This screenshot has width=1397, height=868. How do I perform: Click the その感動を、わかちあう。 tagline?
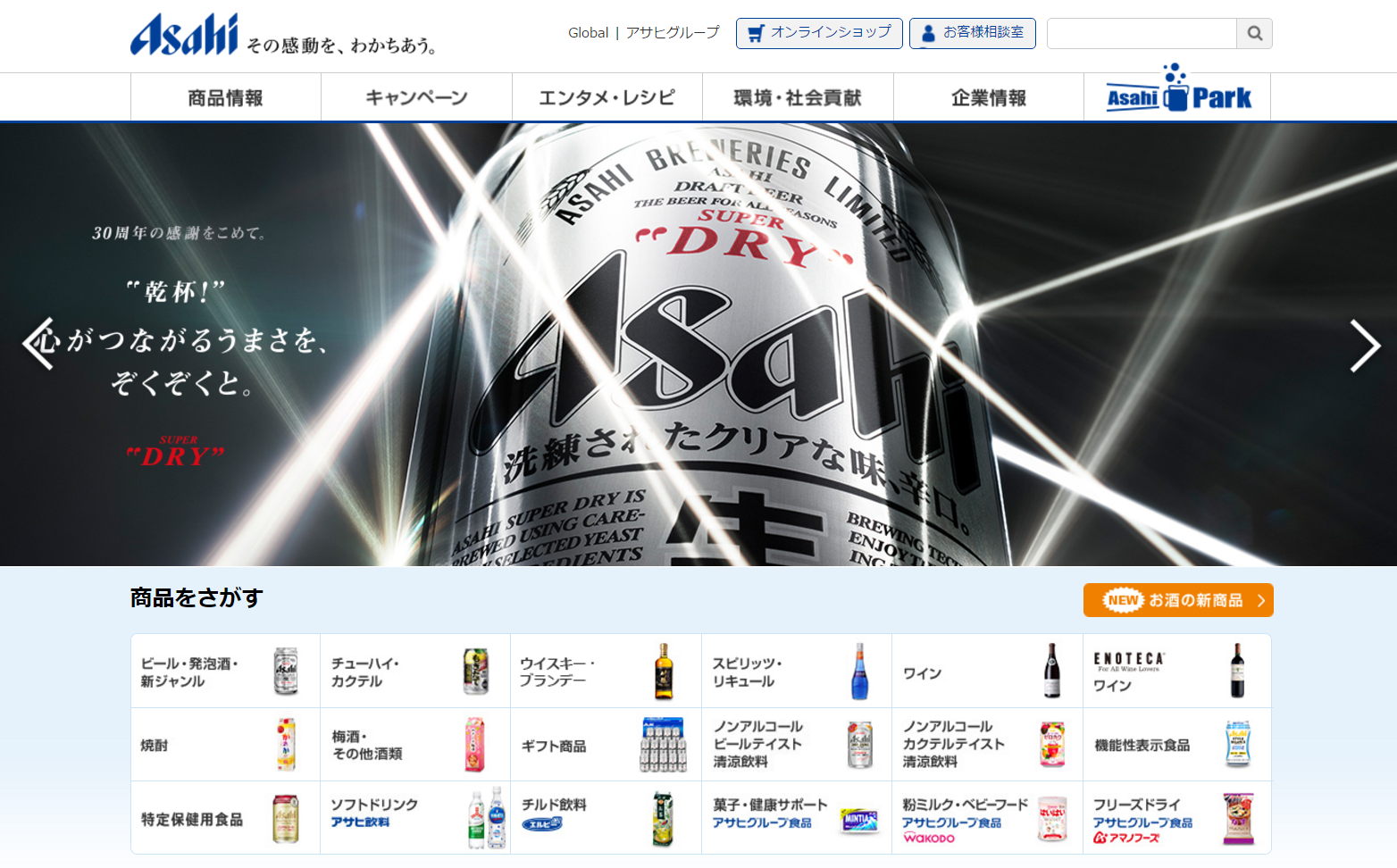[342, 45]
